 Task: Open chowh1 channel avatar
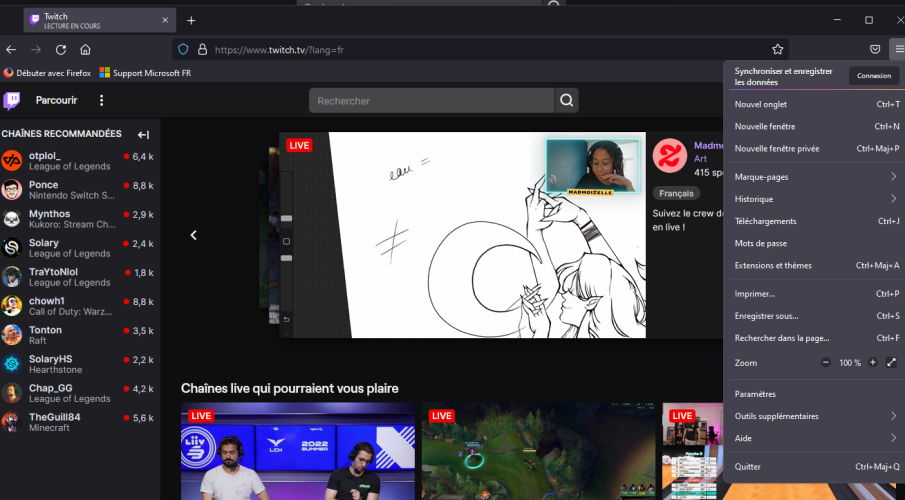[x=12, y=306]
